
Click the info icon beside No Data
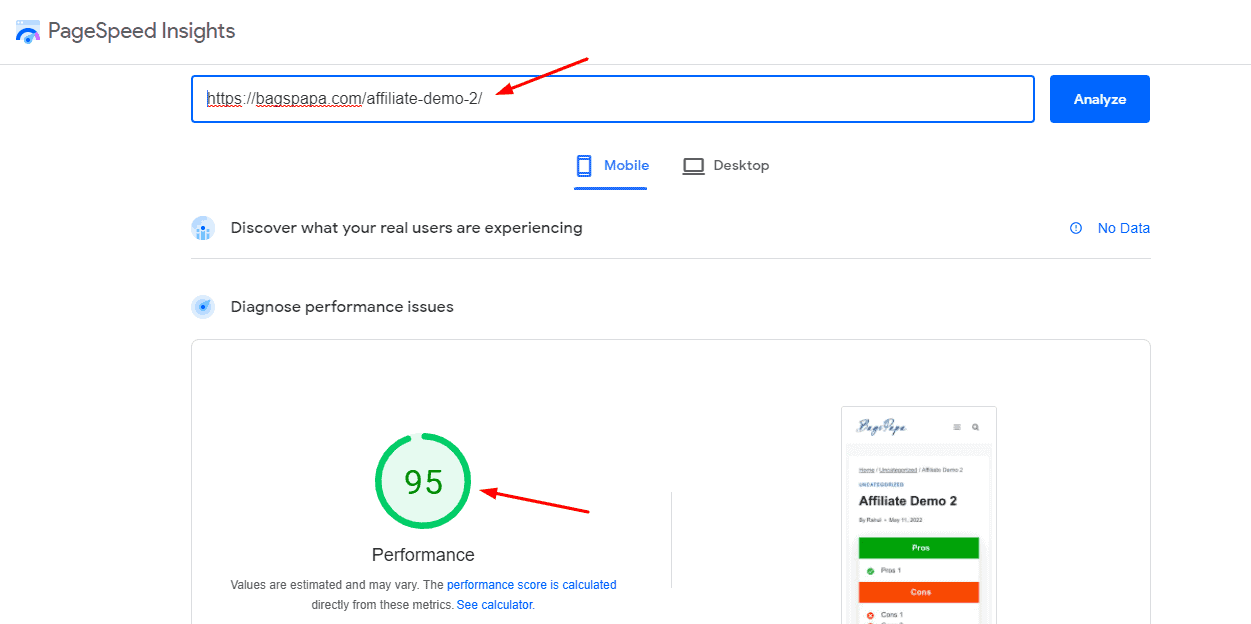tap(1076, 228)
